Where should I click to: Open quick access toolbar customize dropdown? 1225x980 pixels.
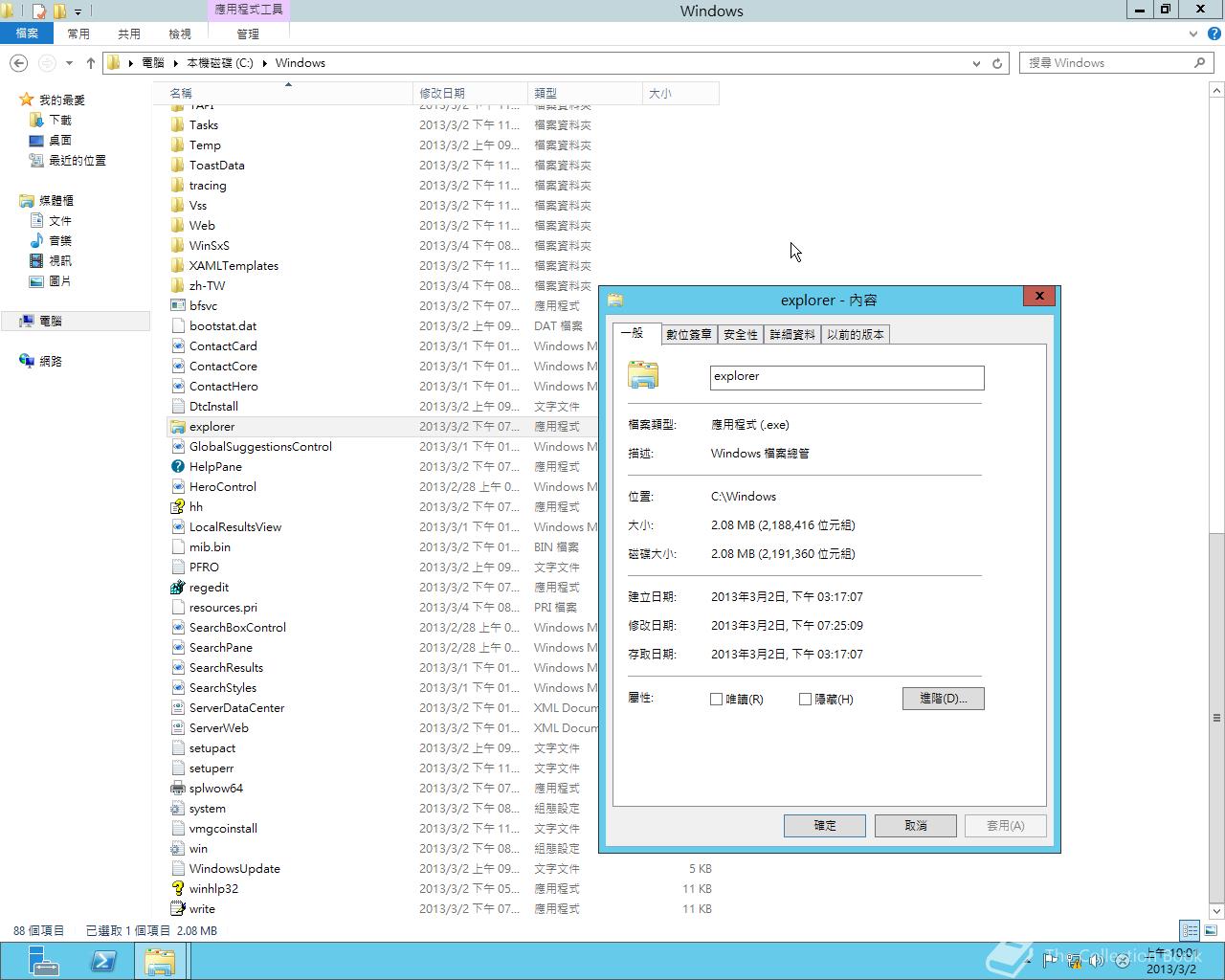click(x=78, y=11)
